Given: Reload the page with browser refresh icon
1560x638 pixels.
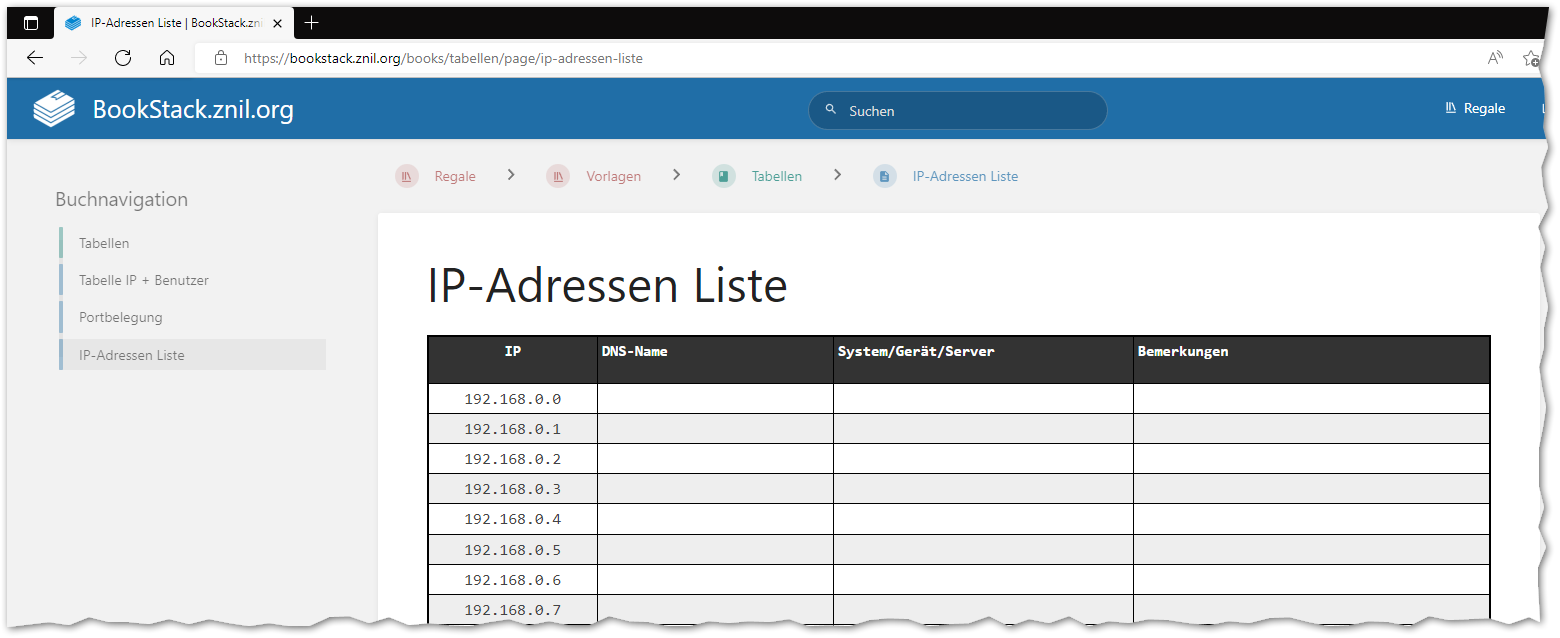Looking at the screenshot, I should coord(123,58).
